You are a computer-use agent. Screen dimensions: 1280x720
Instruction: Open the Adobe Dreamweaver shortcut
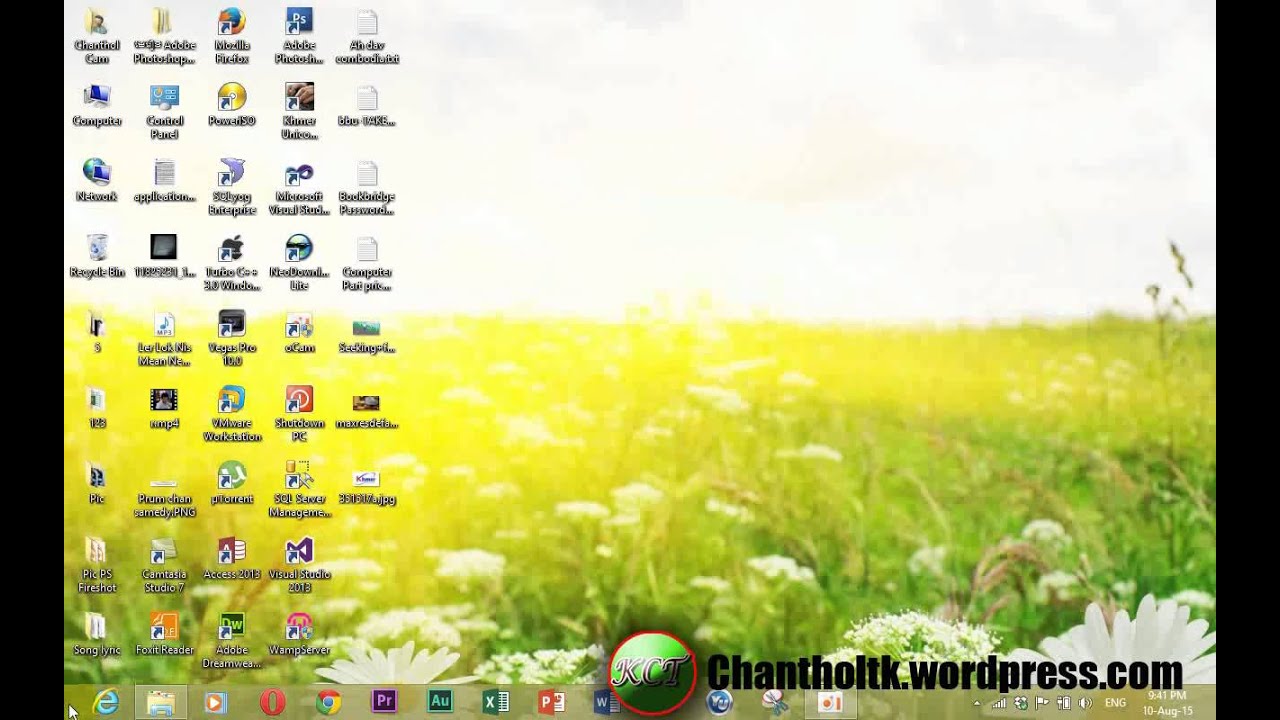(232, 641)
